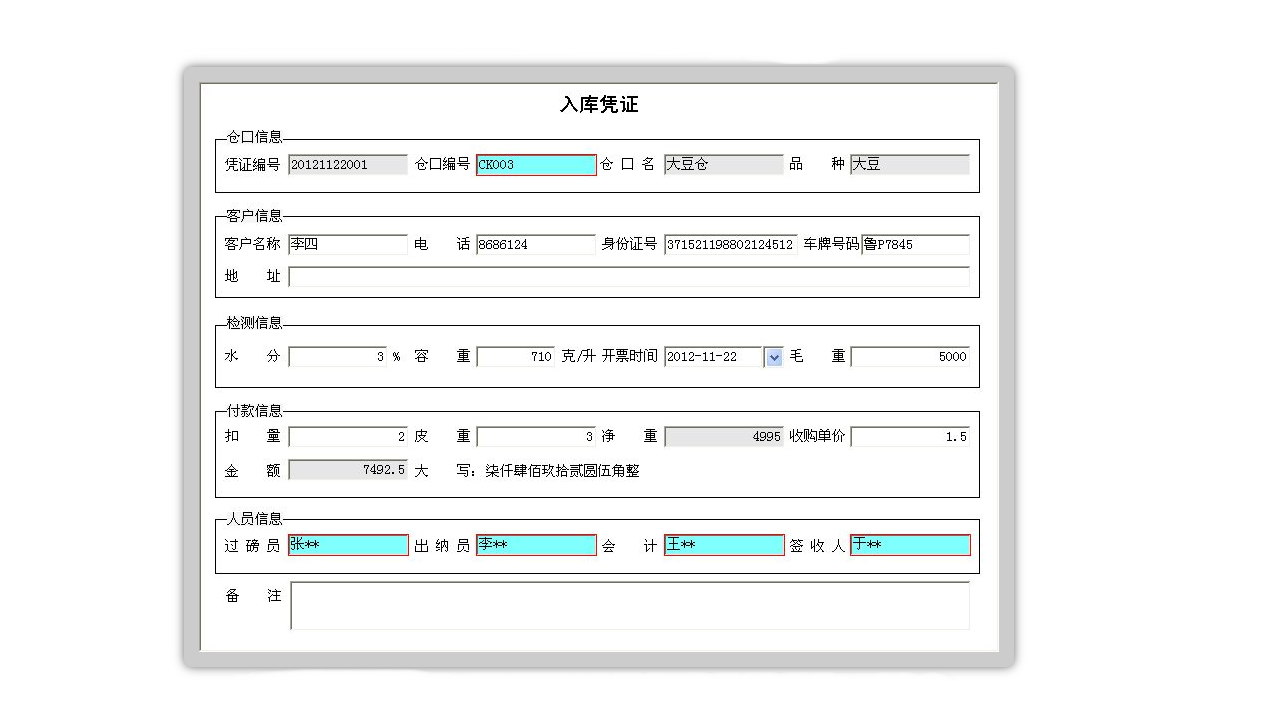Click the 身份证号 input field
This screenshot has width=1280, height=720.
[x=730, y=245]
